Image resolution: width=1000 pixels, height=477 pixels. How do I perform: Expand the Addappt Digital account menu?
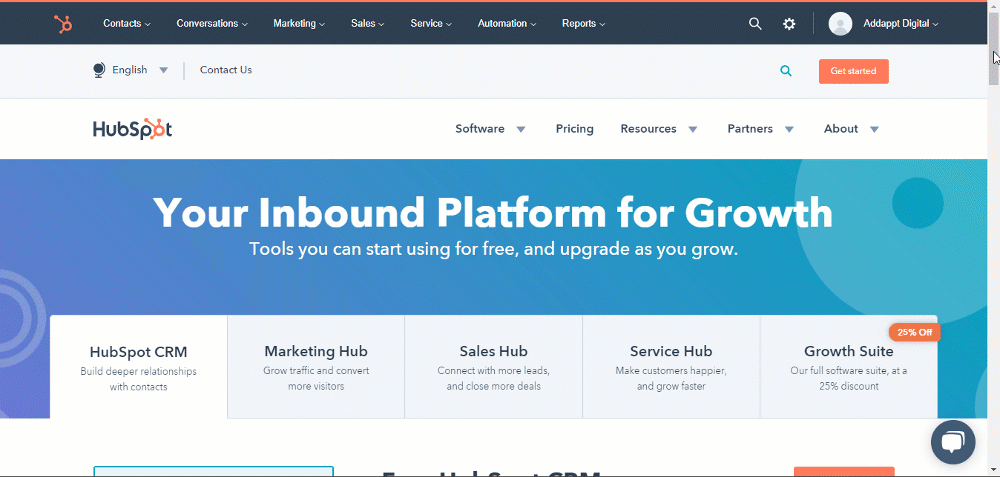tap(901, 24)
